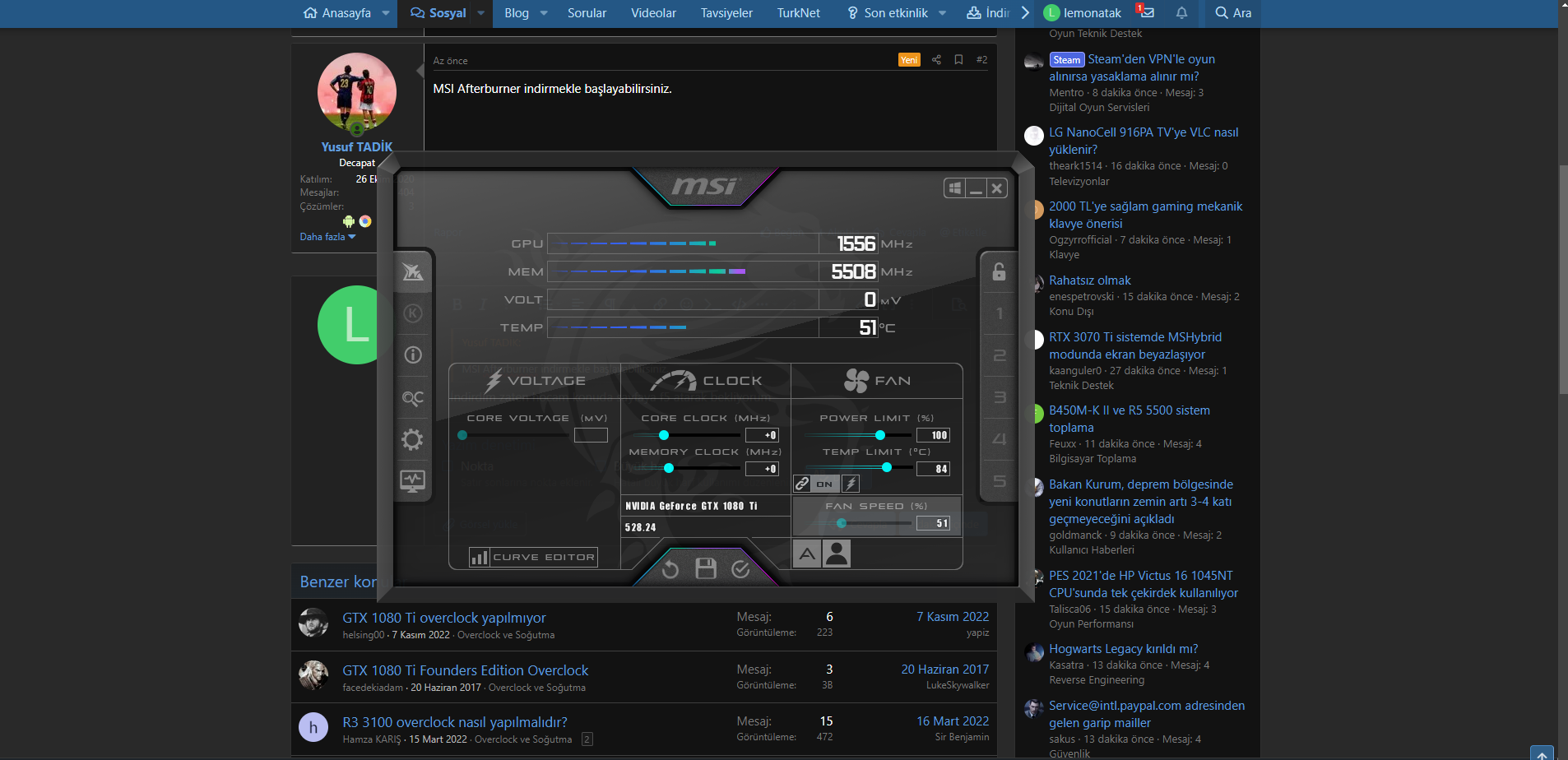Open 'Rahatsız olmak' sidebar thread

(x=1089, y=280)
